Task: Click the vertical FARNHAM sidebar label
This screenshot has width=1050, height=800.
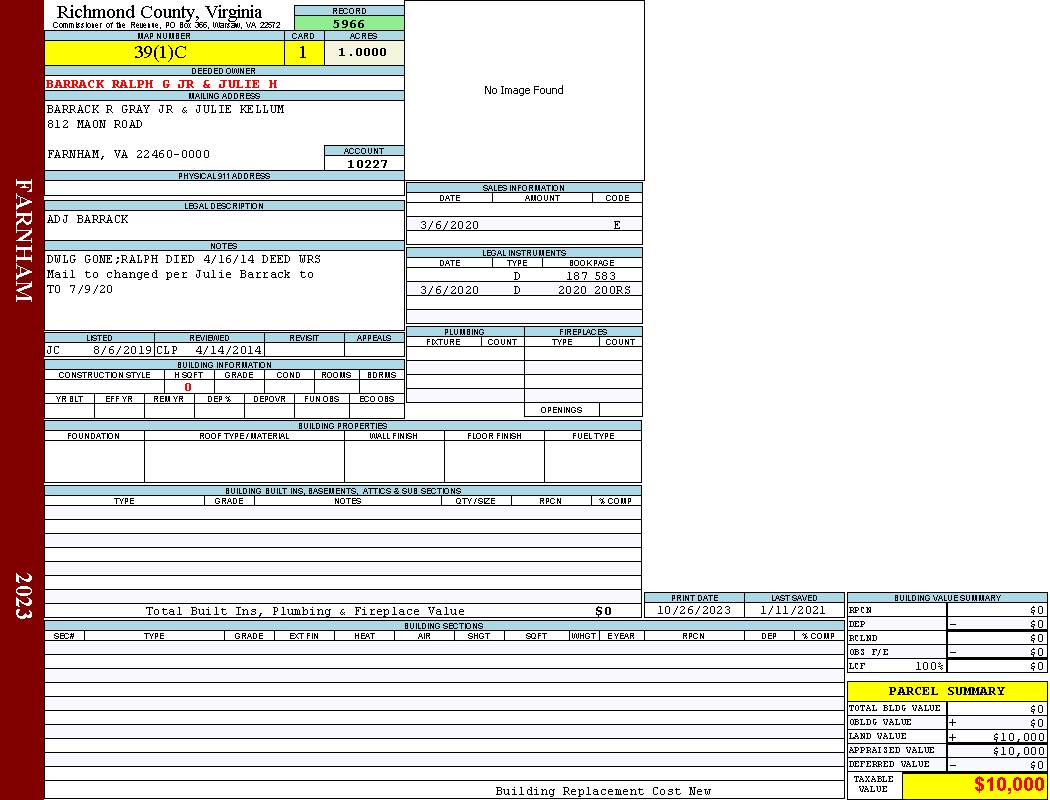Action: (x=23, y=240)
